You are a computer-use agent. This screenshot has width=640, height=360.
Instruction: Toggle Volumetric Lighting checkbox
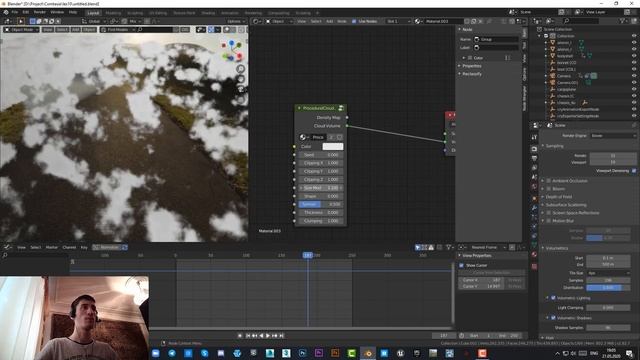pyautogui.click(x=553, y=298)
